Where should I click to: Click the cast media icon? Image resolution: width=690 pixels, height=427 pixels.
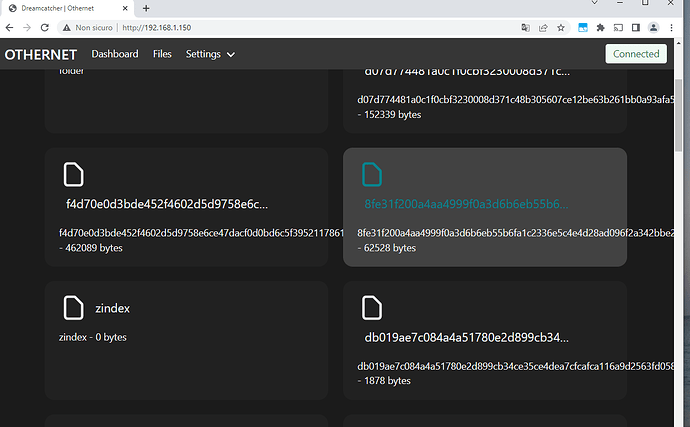[x=618, y=28]
